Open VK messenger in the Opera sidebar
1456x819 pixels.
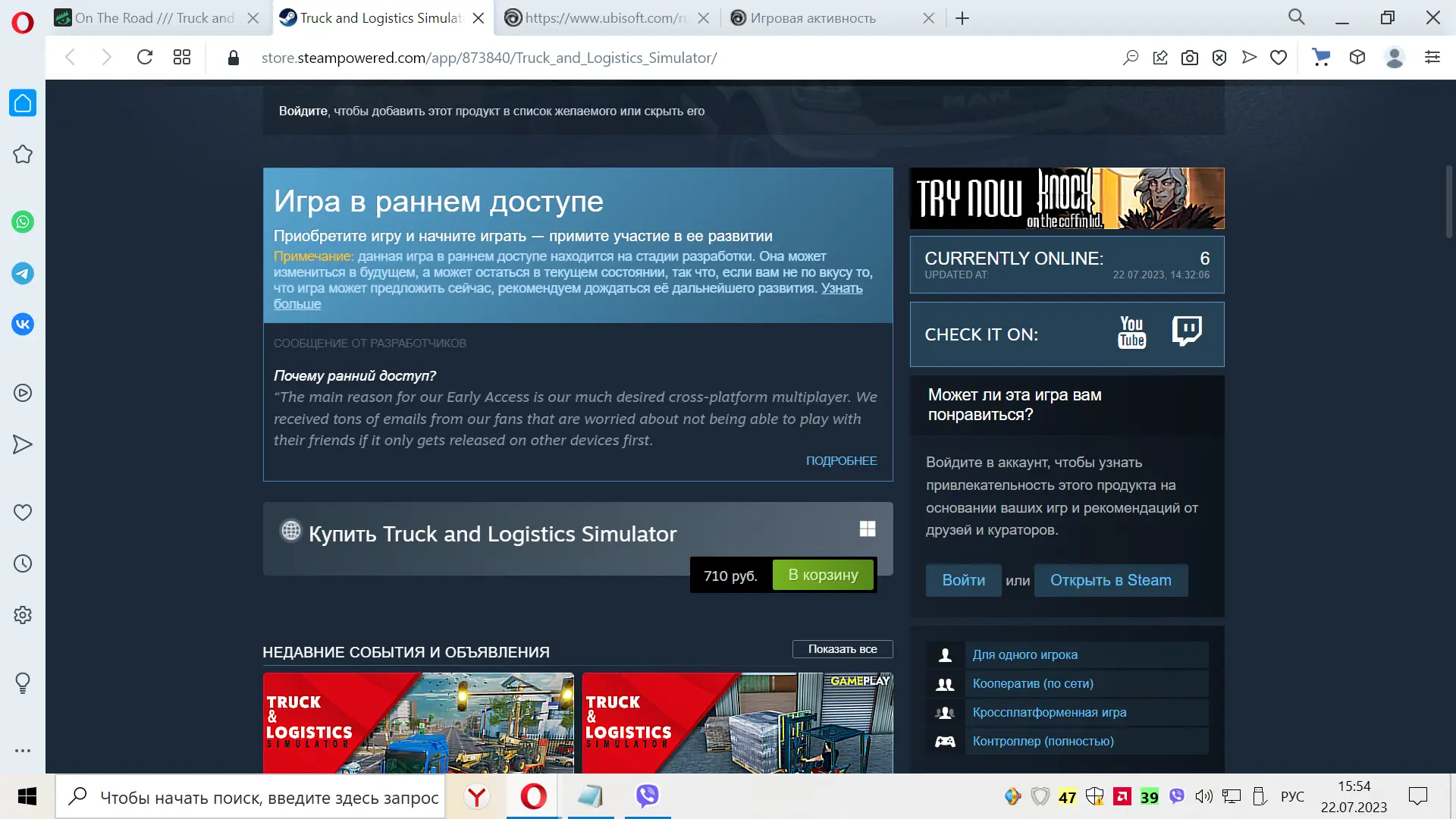23,325
